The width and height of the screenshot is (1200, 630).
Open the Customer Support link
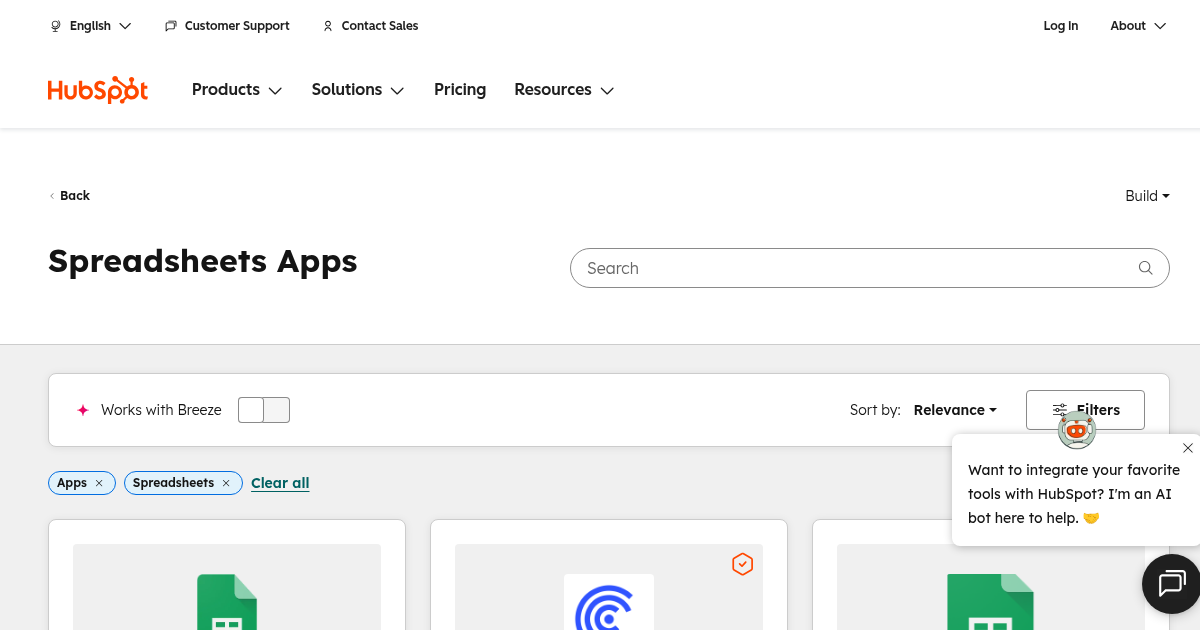click(227, 26)
